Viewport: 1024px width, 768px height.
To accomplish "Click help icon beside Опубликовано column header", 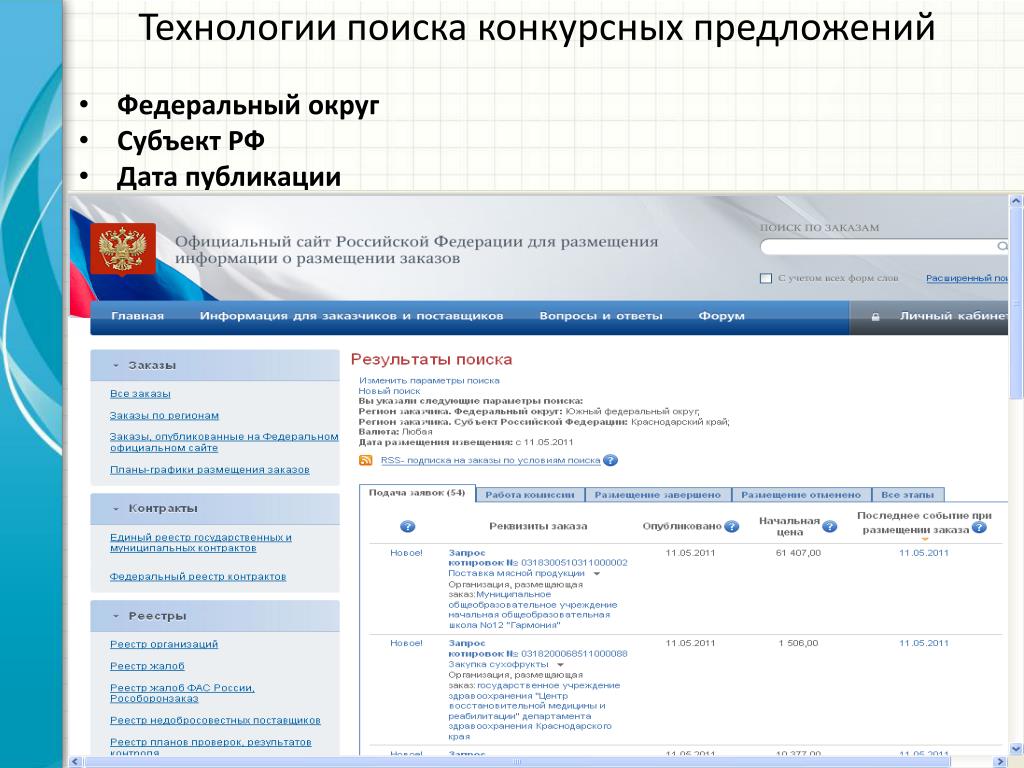I will click(731, 527).
